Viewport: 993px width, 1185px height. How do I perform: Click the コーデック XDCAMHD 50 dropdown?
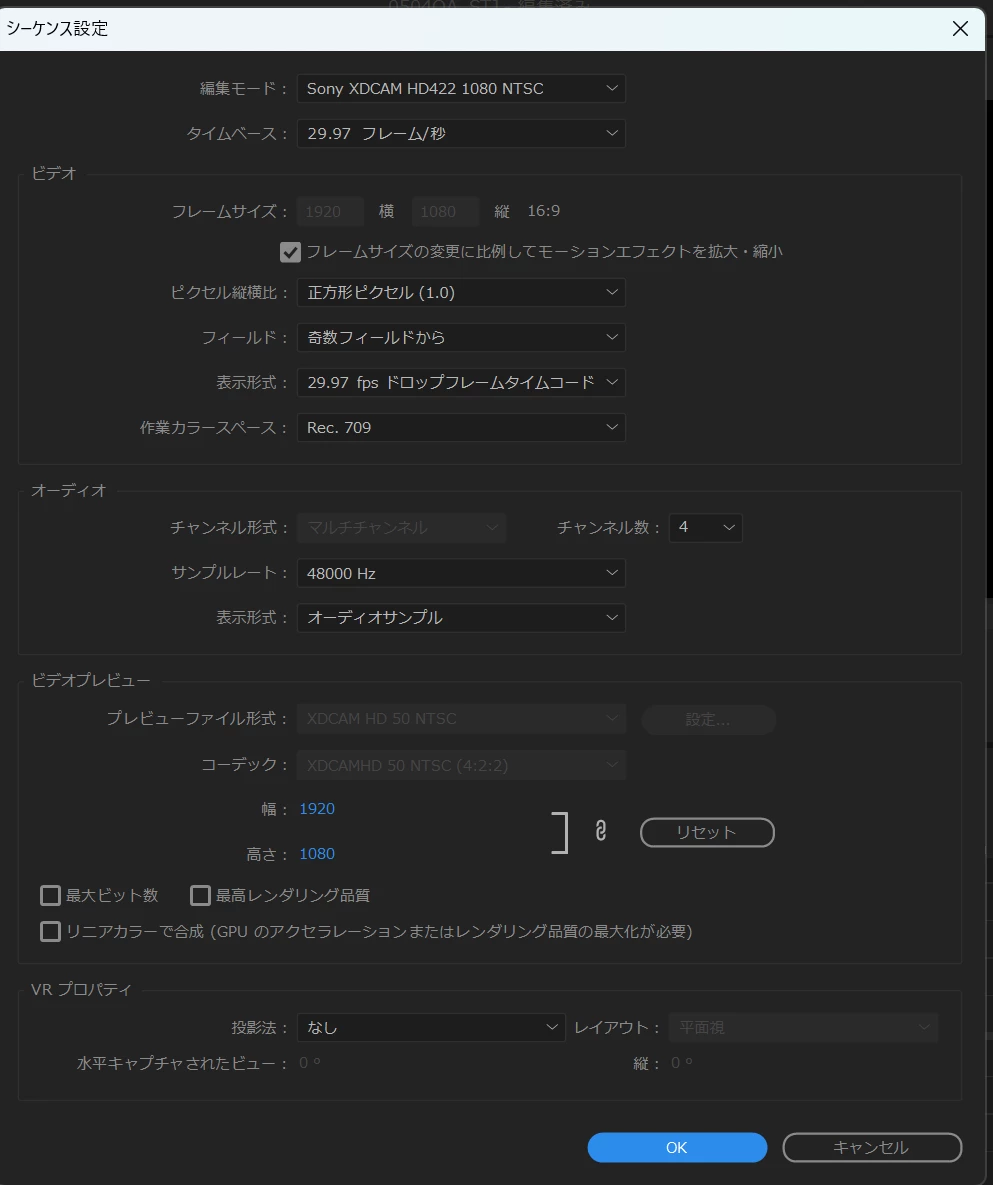pyautogui.click(x=461, y=765)
